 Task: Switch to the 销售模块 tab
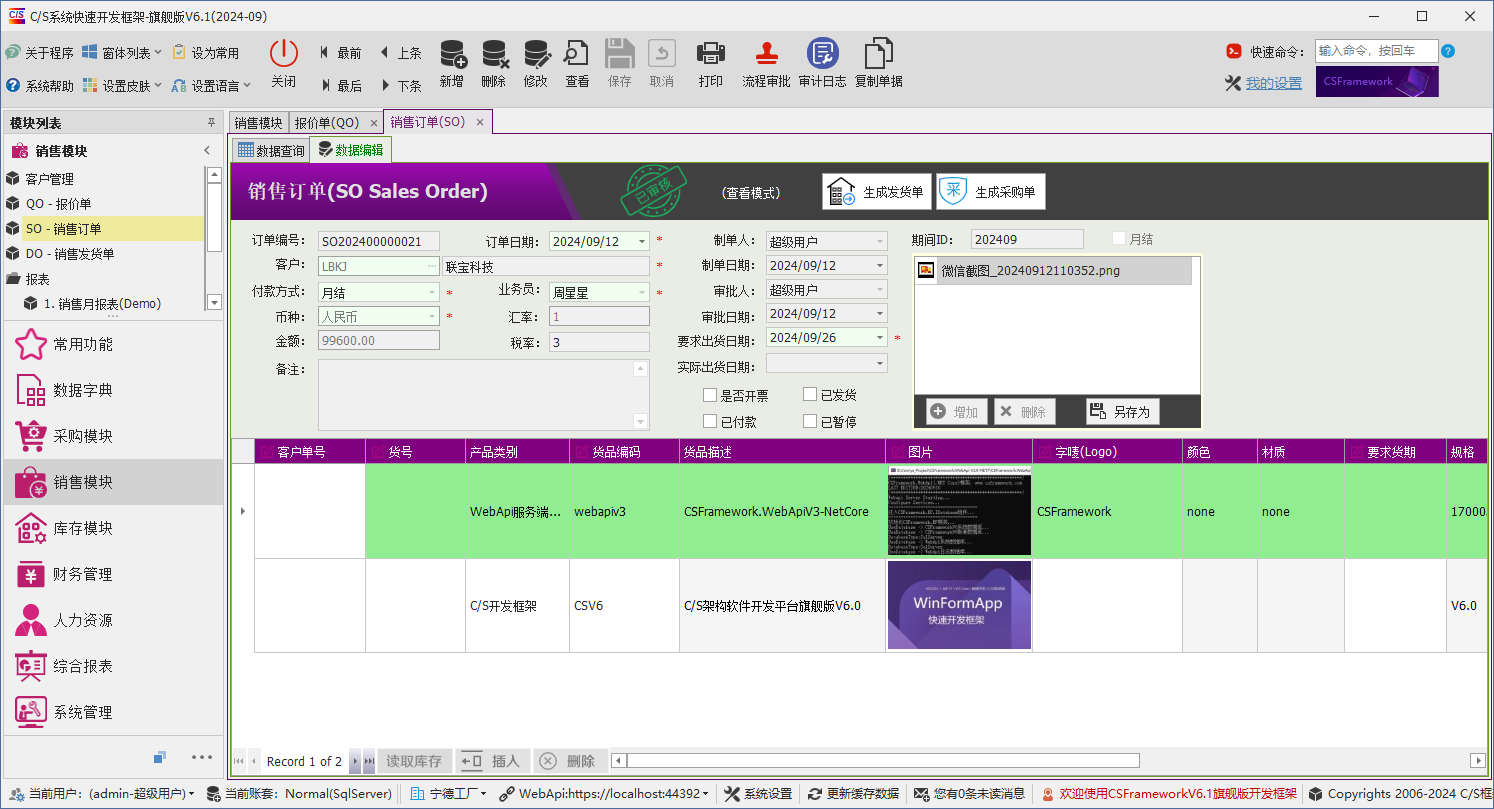(258, 123)
